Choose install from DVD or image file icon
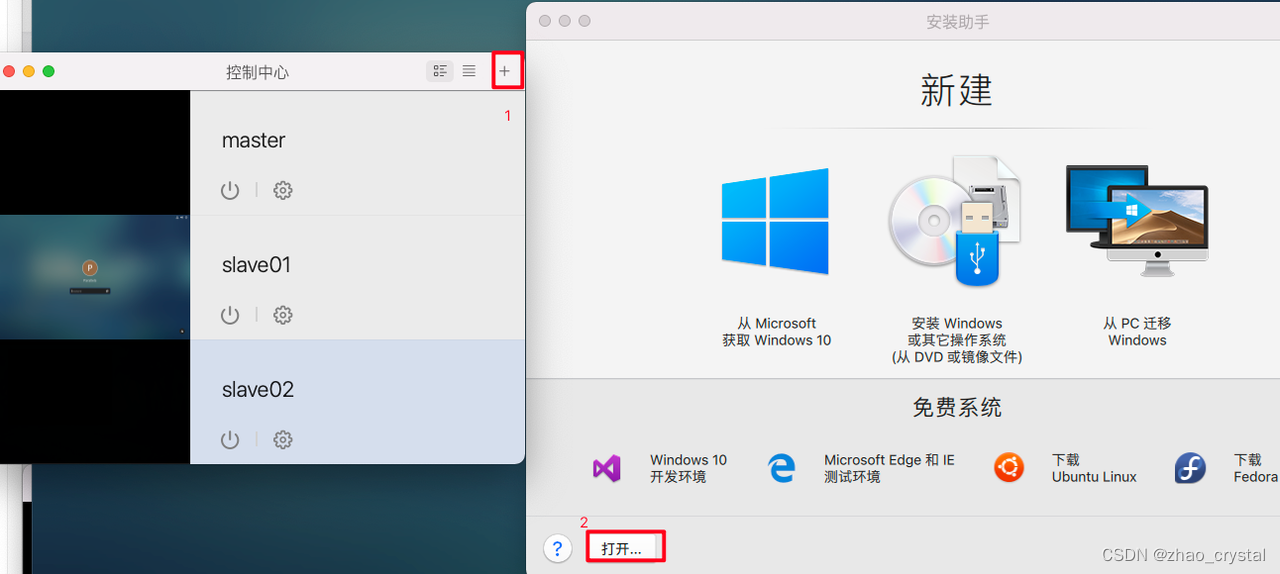The height and width of the screenshot is (574, 1280). [x=956, y=220]
